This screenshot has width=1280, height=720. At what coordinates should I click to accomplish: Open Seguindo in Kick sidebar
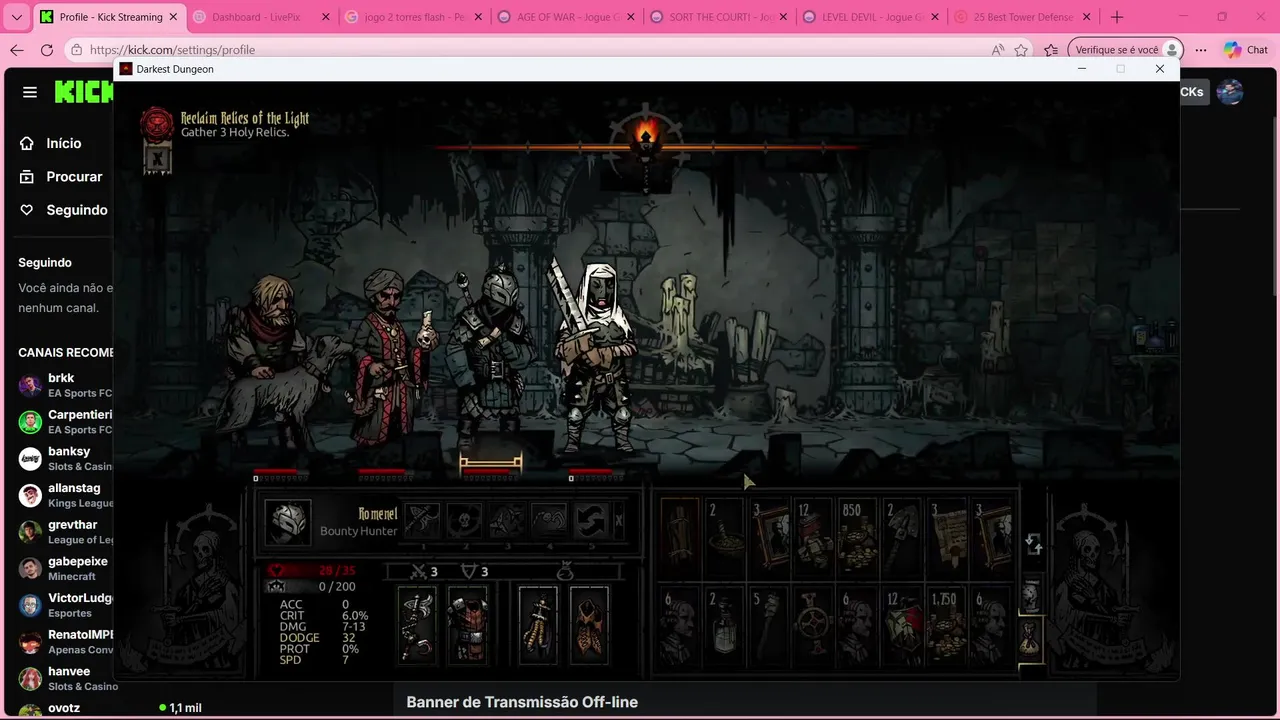point(63,210)
